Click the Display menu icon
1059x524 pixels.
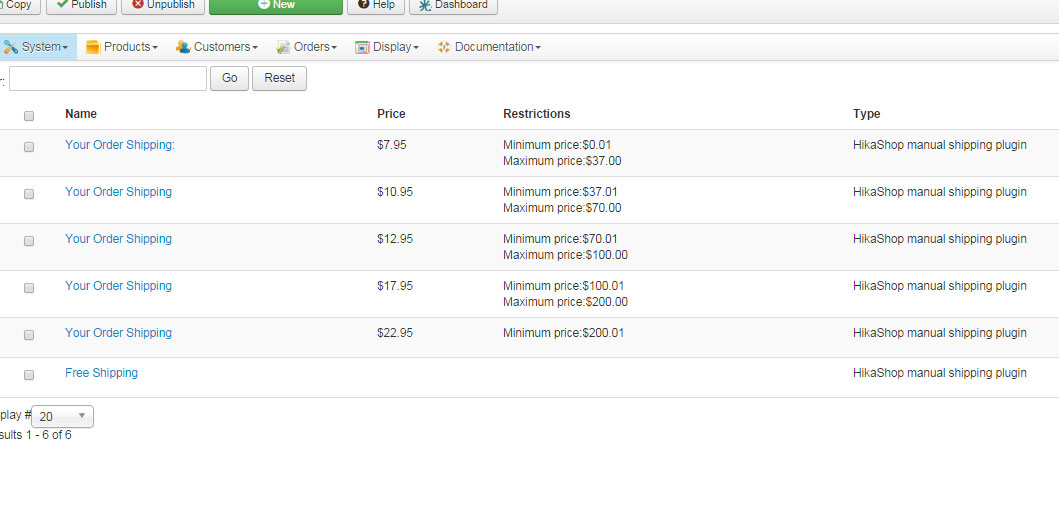click(363, 47)
